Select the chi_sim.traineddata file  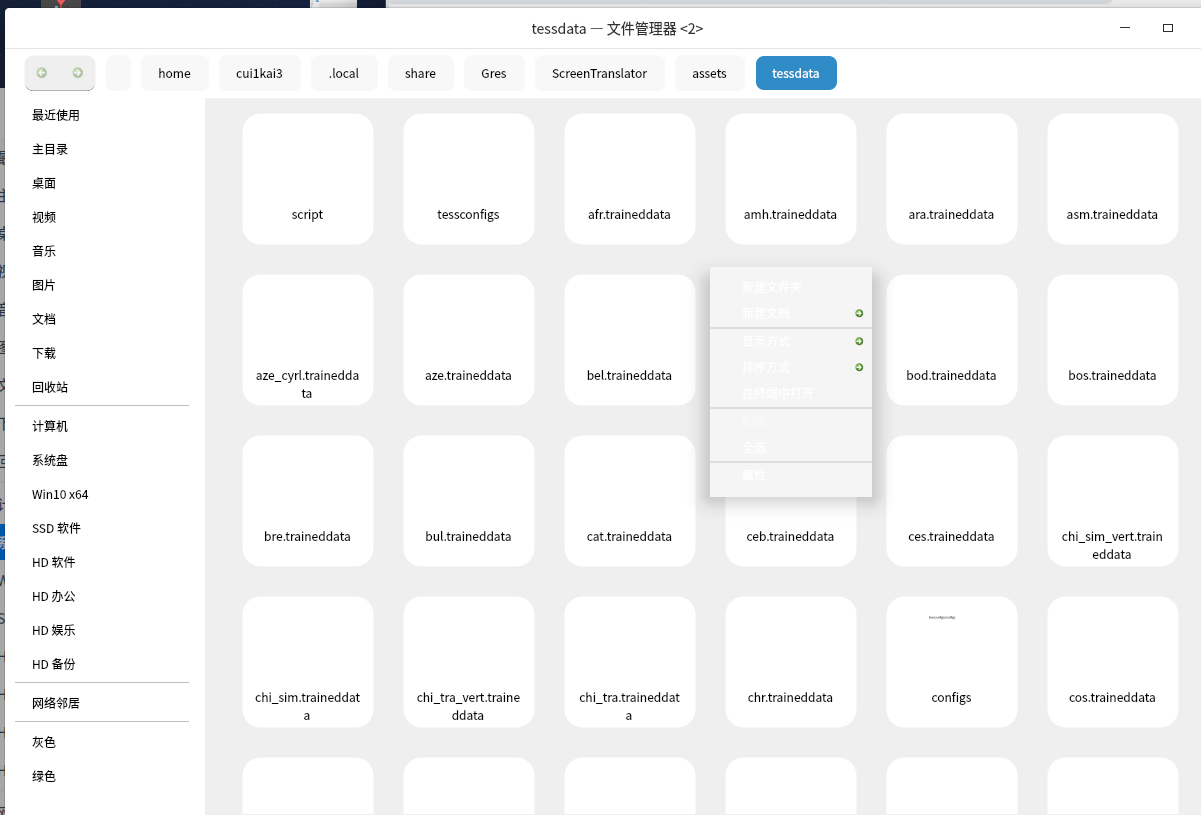pos(307,660)
